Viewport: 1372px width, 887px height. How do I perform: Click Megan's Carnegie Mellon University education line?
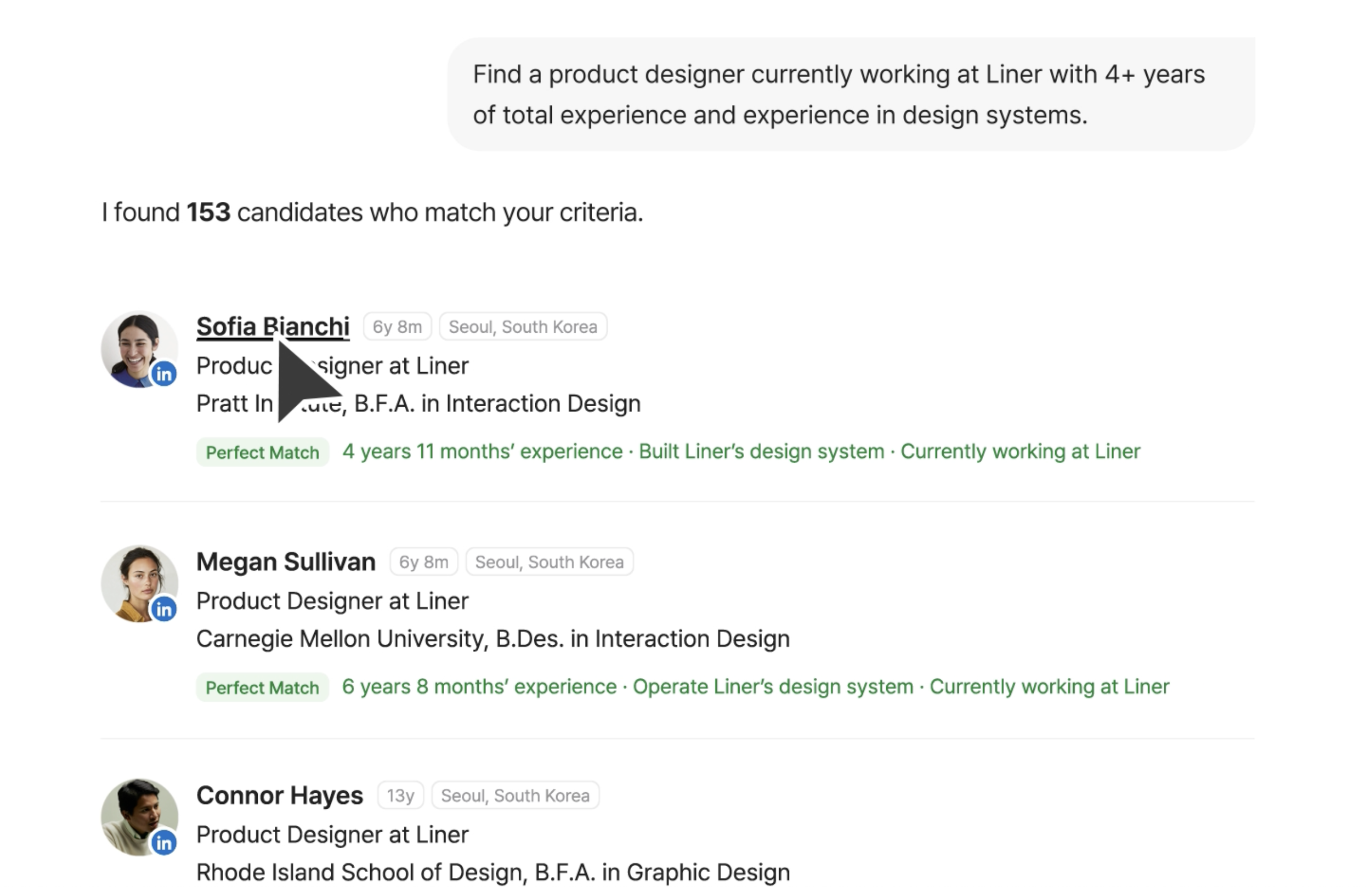(493, 639)
